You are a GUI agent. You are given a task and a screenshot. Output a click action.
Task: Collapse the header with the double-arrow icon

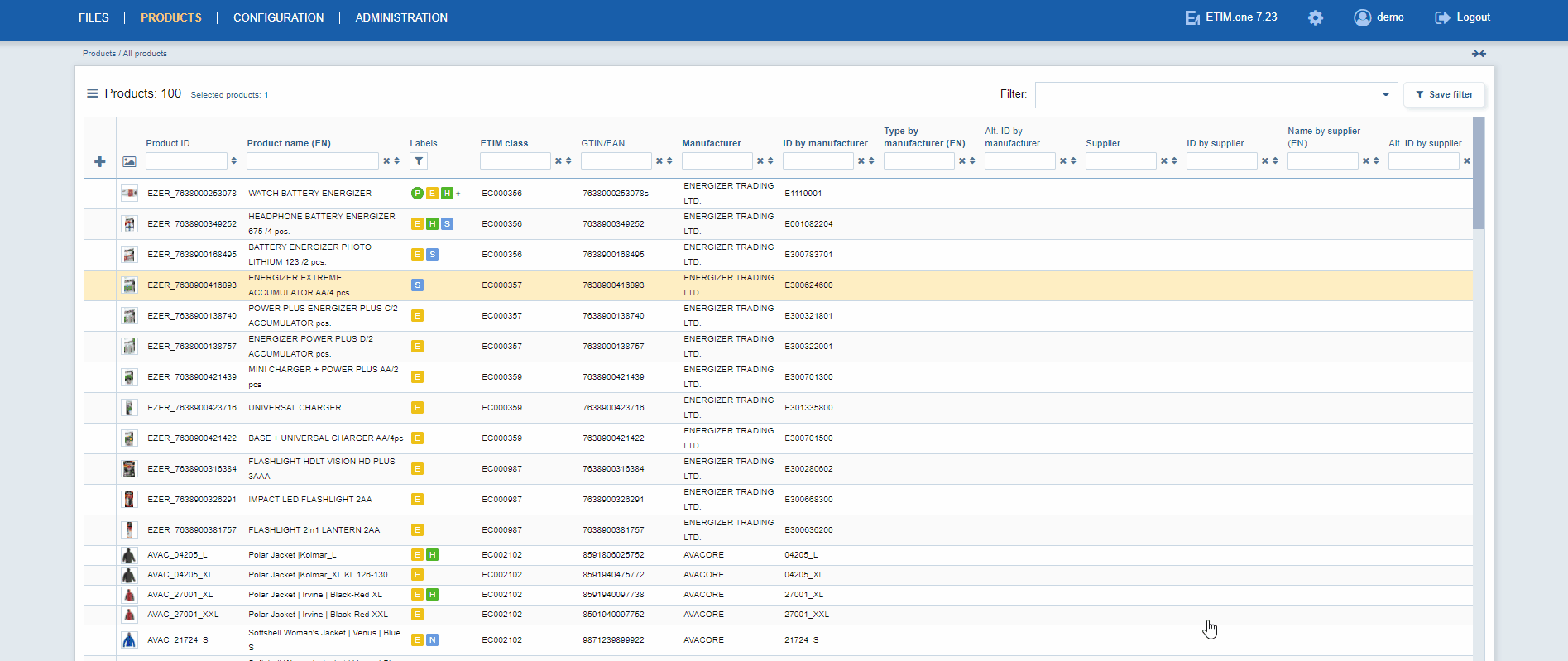1479,54
